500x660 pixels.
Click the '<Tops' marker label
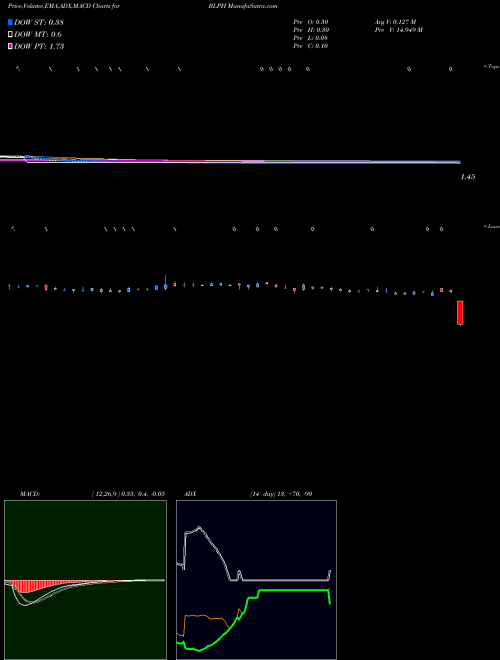point(492,67)
